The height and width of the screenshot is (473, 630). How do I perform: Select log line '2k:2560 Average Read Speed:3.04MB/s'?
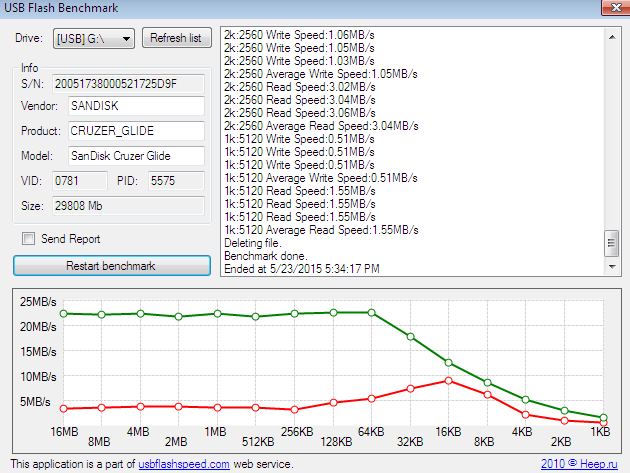click(x=321, y=126)
